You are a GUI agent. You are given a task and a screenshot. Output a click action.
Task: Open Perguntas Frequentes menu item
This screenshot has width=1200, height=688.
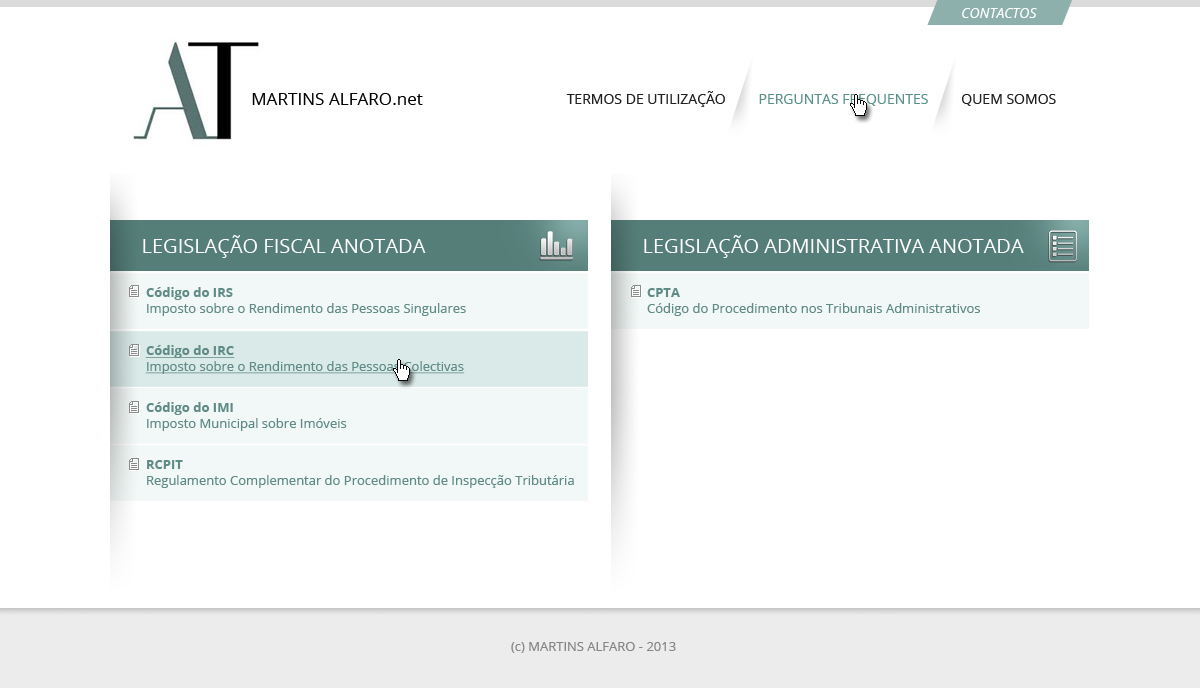click(x=843, y=99)
